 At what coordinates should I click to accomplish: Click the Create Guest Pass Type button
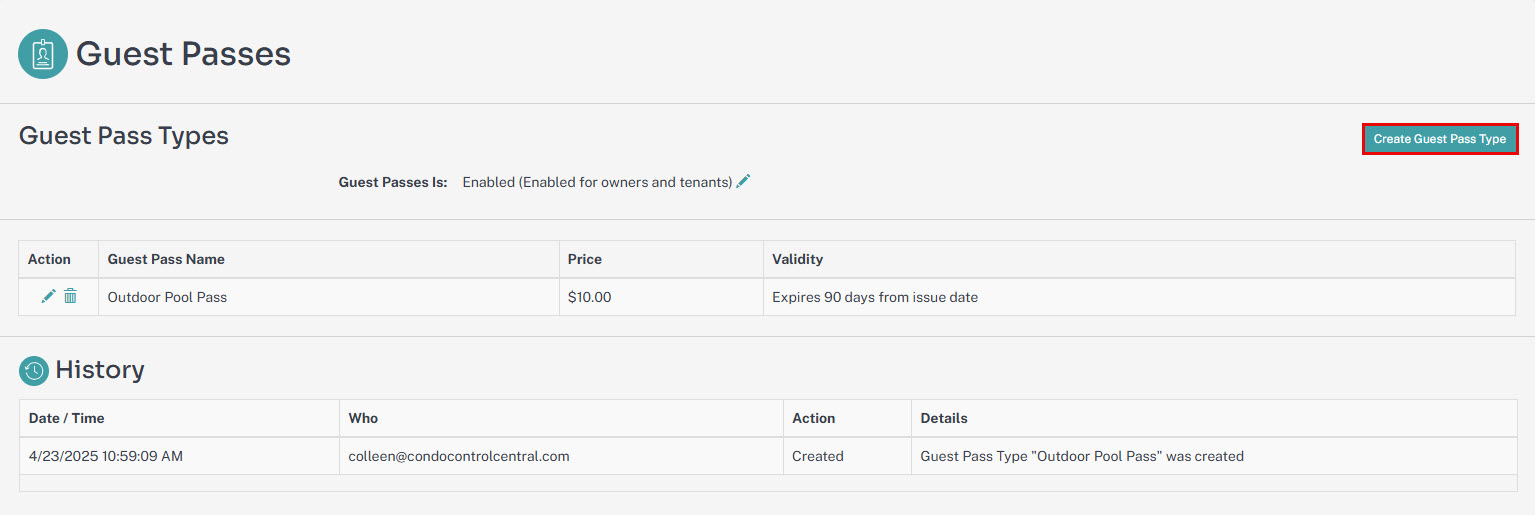[x=1440, y=139]
